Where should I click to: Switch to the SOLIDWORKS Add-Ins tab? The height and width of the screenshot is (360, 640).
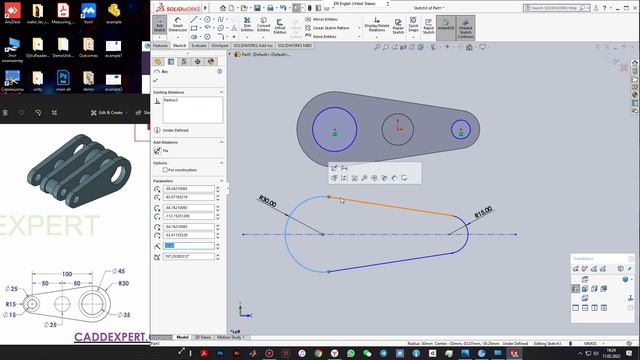[253, 46]
